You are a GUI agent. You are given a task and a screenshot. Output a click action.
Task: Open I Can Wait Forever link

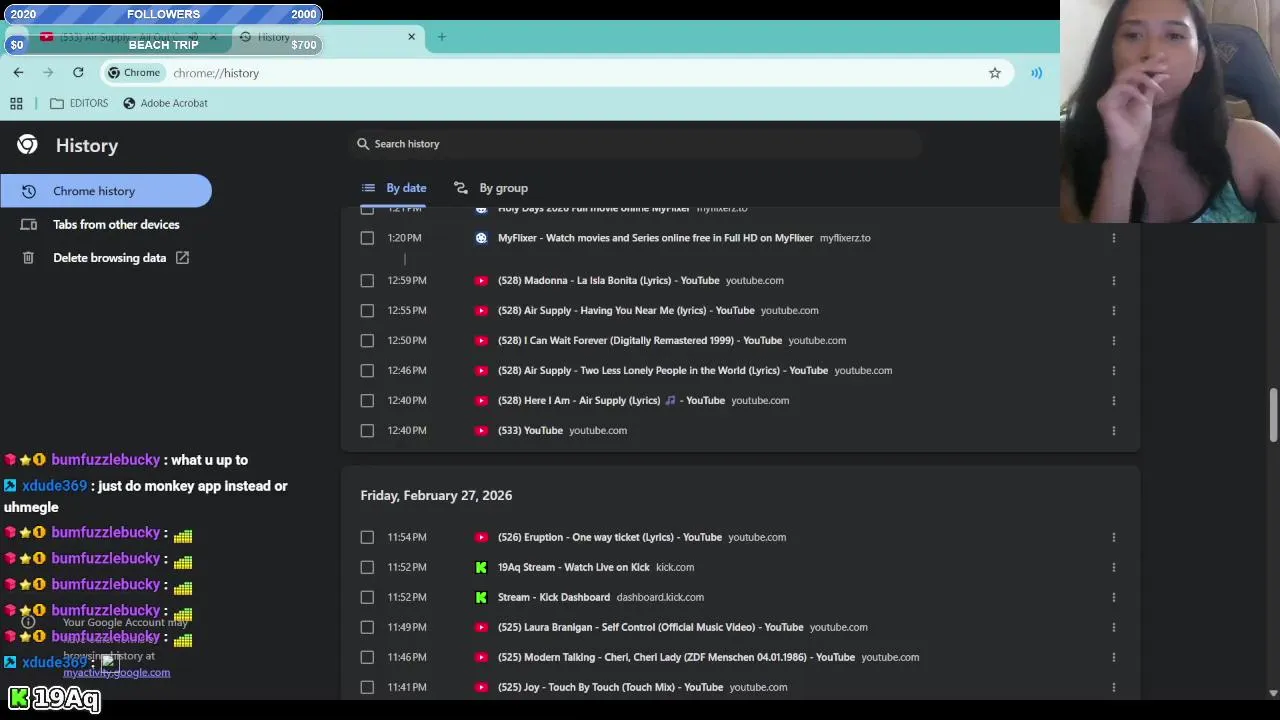[x=640, y=341]
